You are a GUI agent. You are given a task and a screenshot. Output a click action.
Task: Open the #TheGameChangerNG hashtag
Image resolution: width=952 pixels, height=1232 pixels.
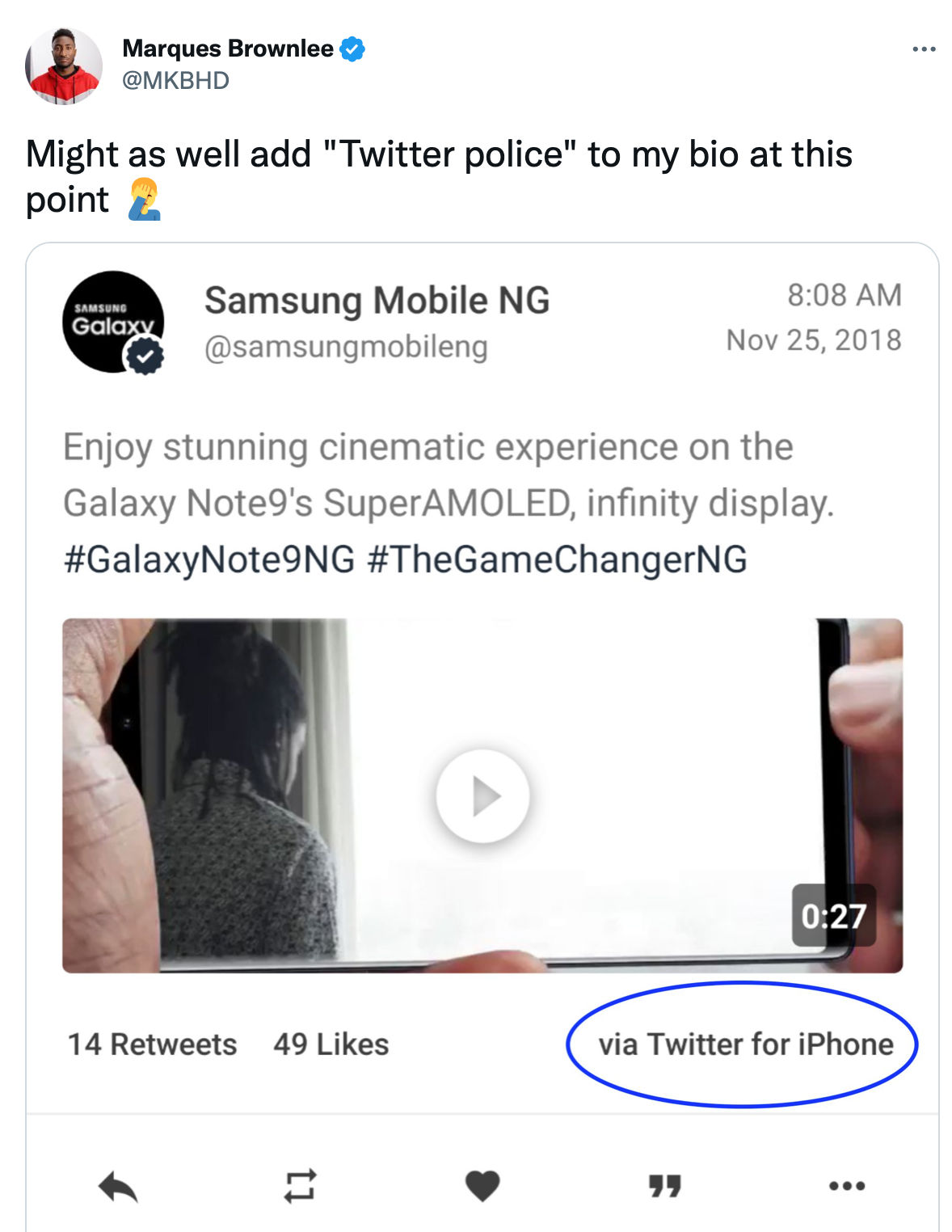click(557, 559)
